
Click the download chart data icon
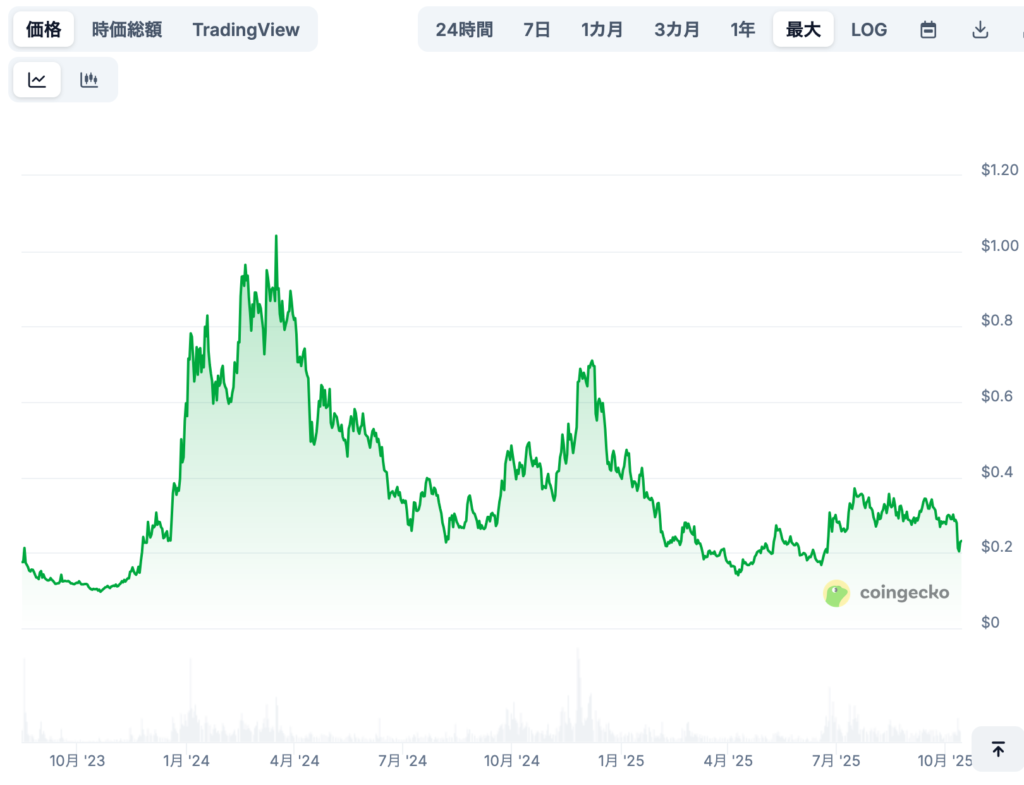pyautogui.click(x=980, y=30)
